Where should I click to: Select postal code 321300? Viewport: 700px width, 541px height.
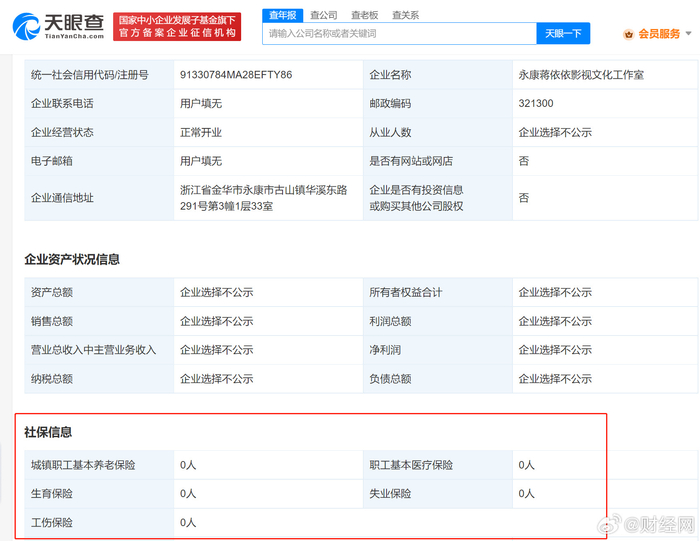[x=536, y=104]
